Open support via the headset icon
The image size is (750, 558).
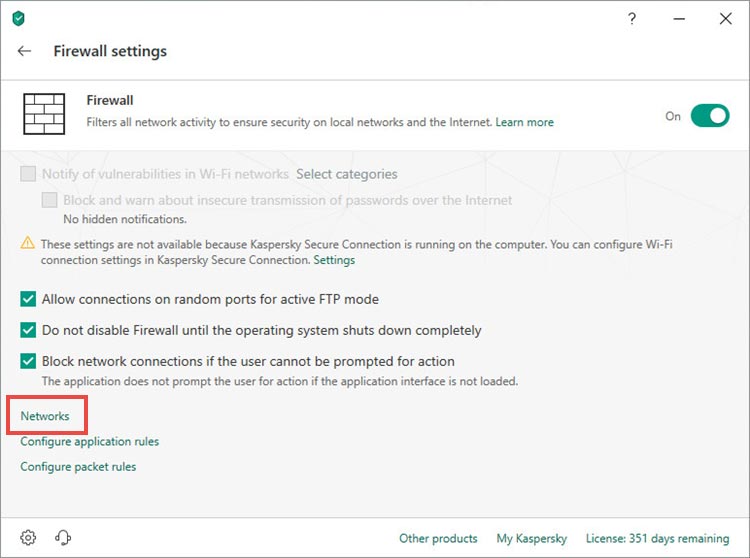pyautogui.click(x=63, y=537)
